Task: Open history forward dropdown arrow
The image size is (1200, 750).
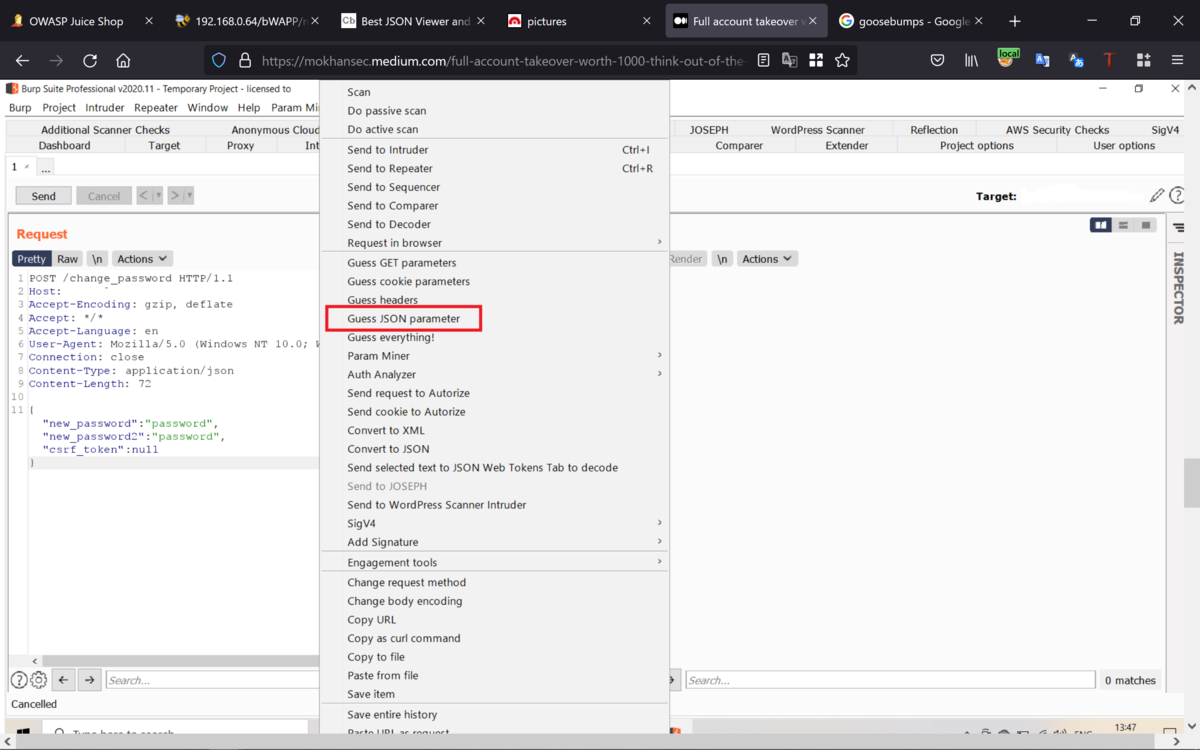Action: point(189,196)
